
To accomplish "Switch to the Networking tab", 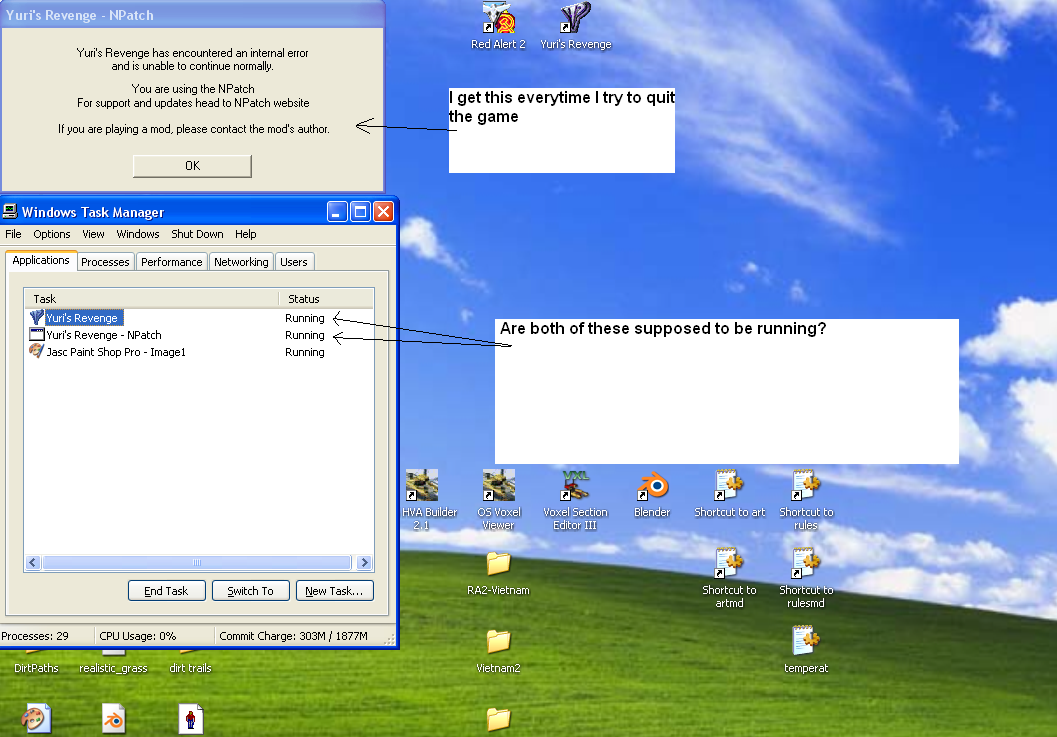I will [x=241, y=262].
